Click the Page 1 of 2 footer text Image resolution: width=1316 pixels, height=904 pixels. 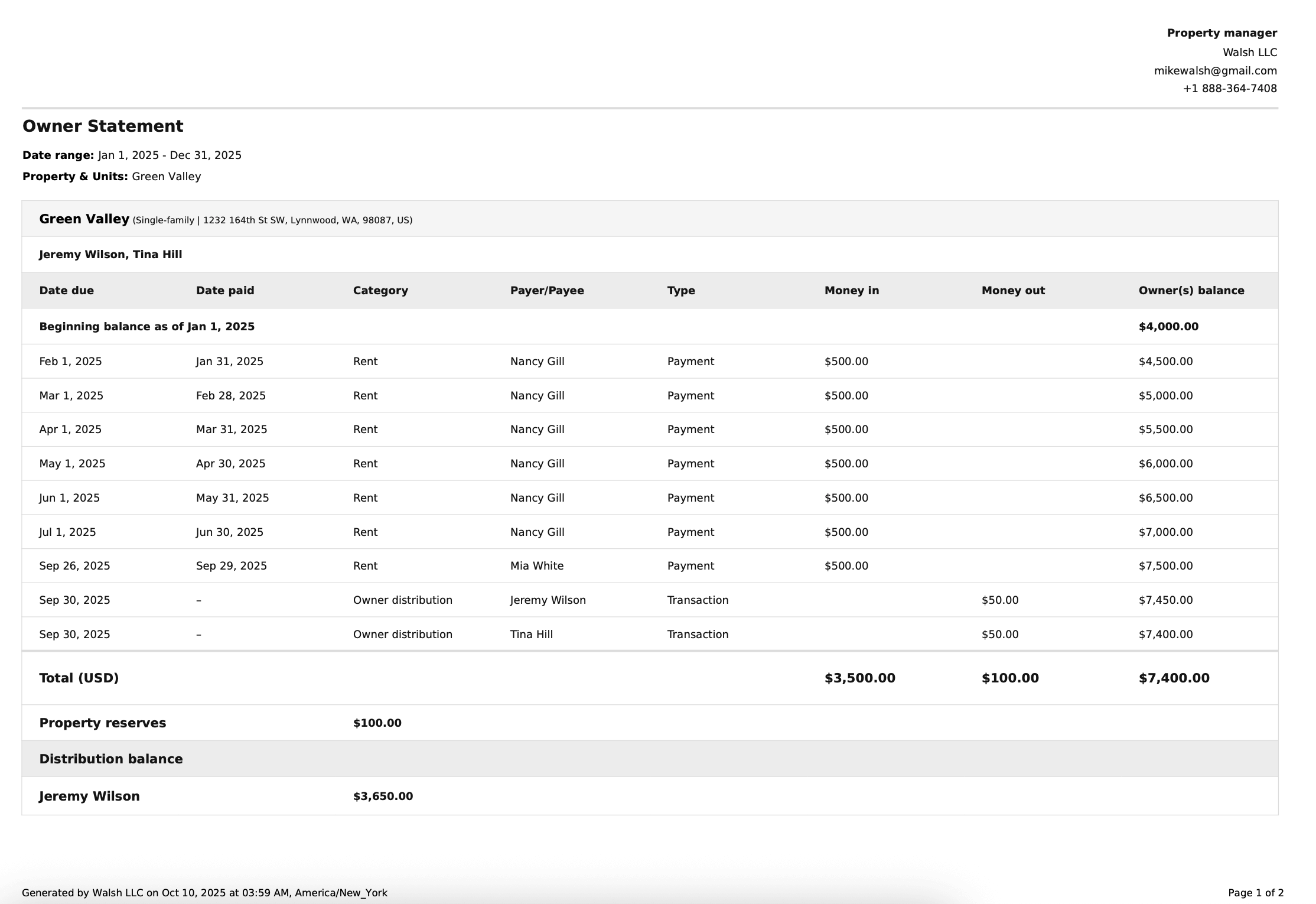coord(1255,893)
